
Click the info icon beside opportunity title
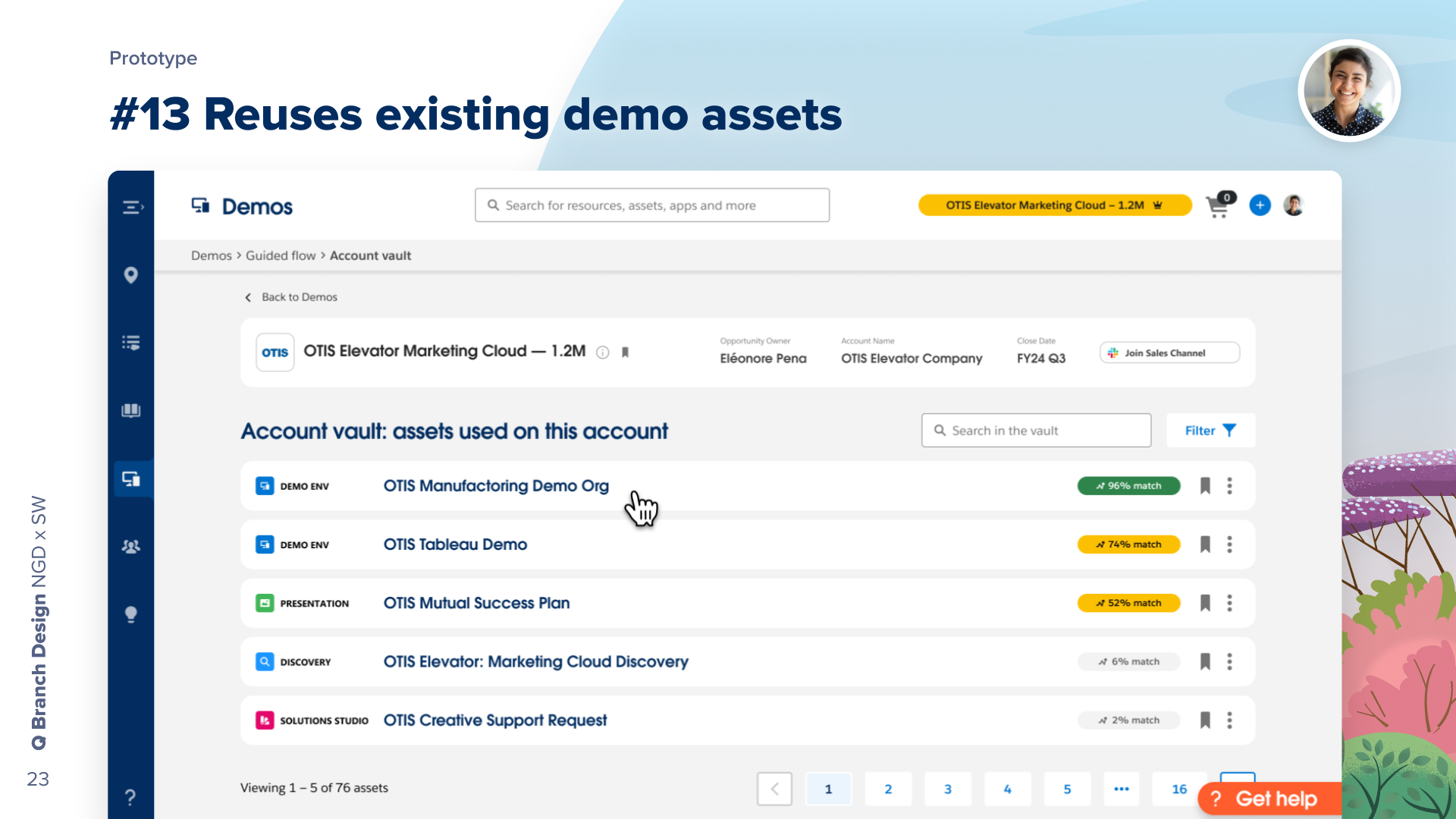tap(603, 352)
